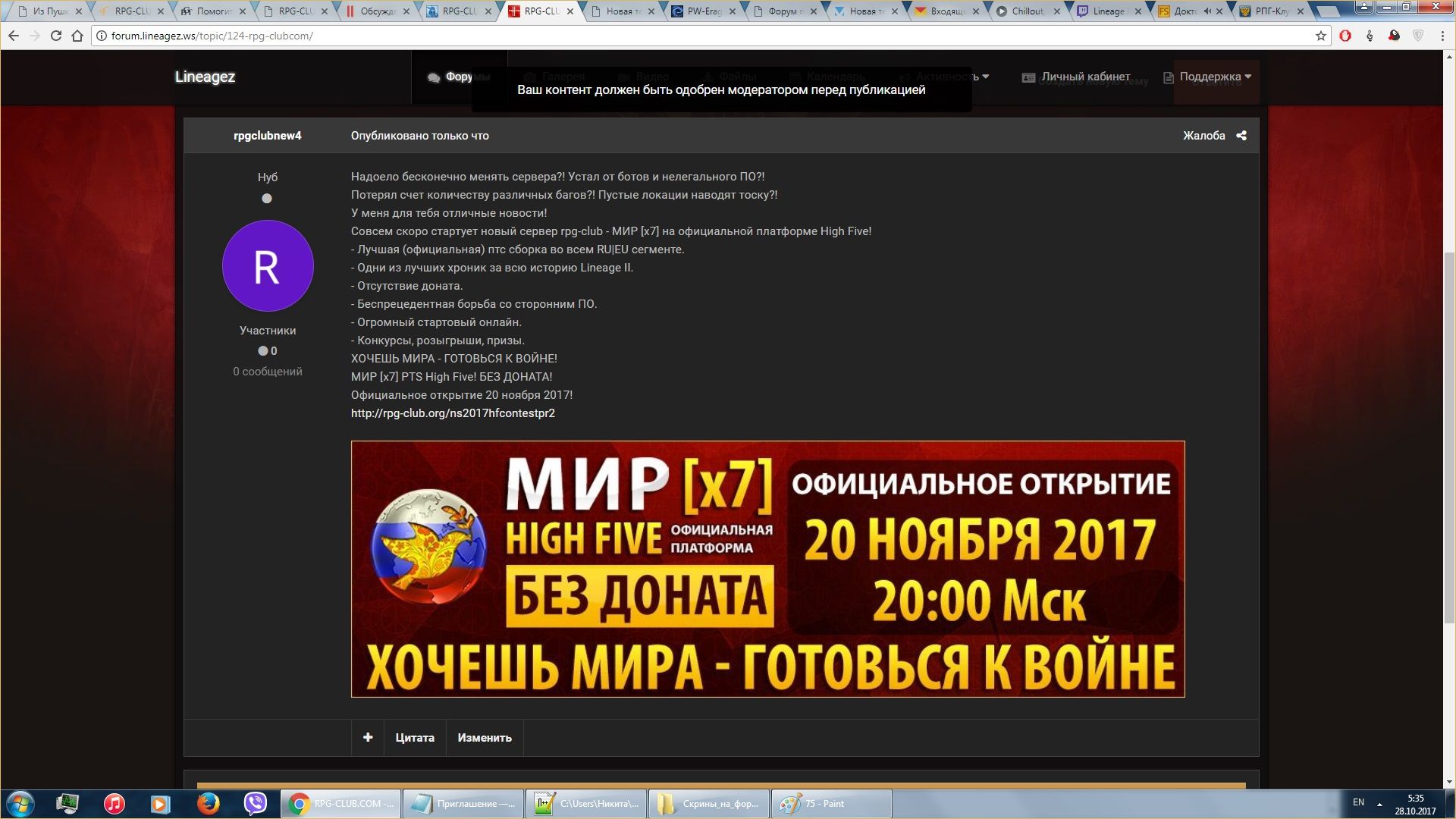Click the rpgclubnew4 purple avatar
This screenshot has width=1456, height=819.
(x=268, y=266)
